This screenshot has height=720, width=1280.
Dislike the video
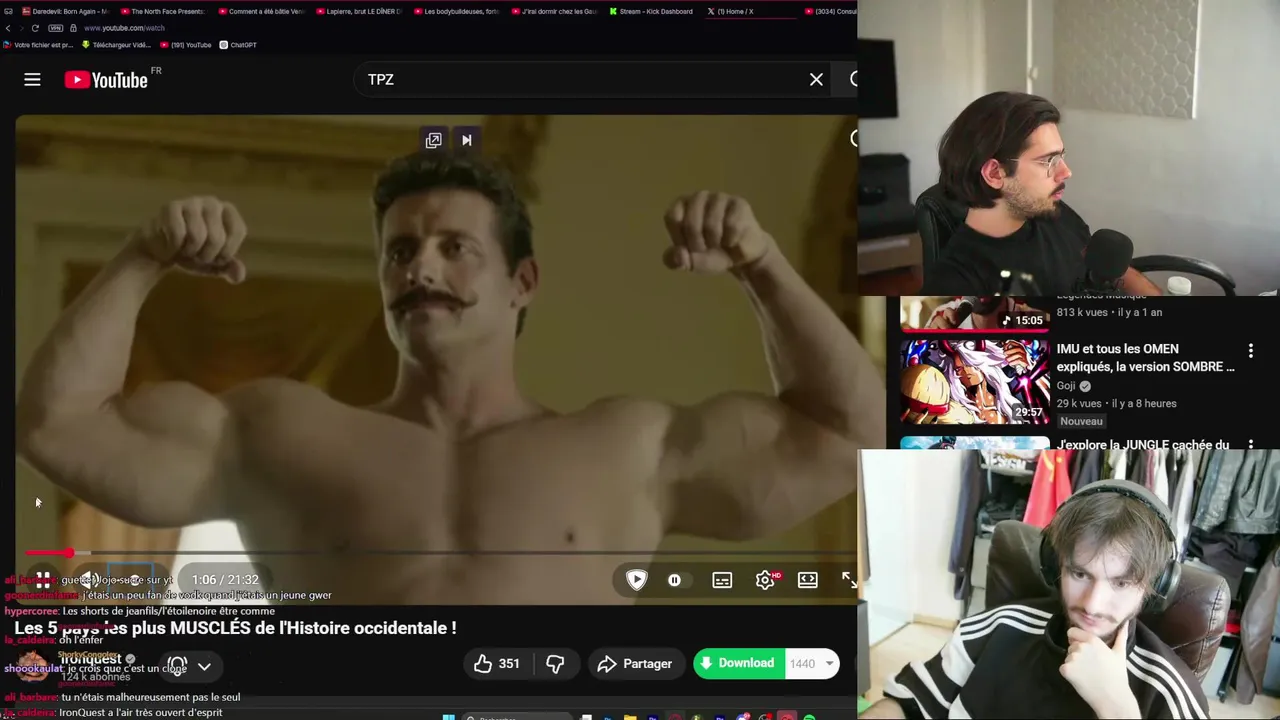coord(555,664)
